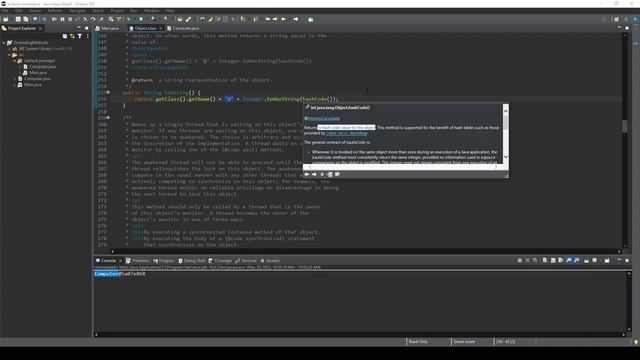This screenshot has width=640, height=360.
Task: Open the Refactor menu
Action: point(55,11)
